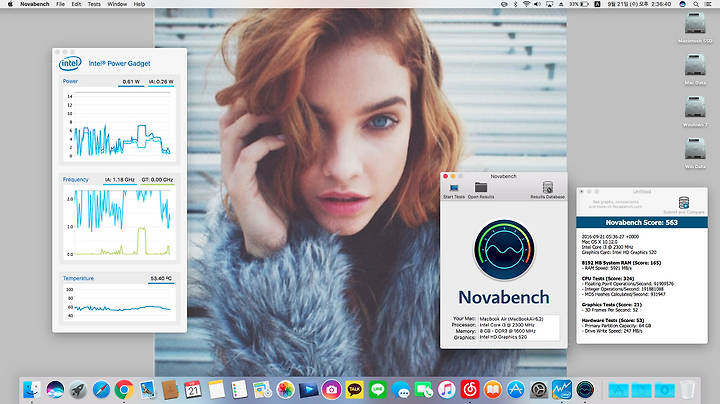This screenshot has height=404, width=720.
Task: Open the Apple menu
Action: tap(10, 4)
